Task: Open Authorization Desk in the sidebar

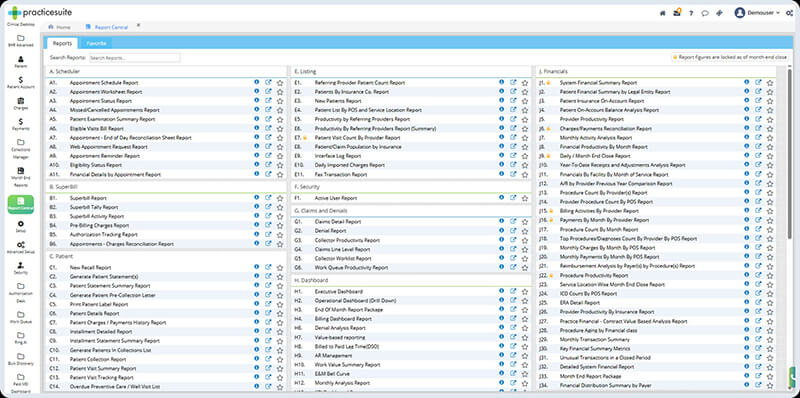Action: (20, 292)
